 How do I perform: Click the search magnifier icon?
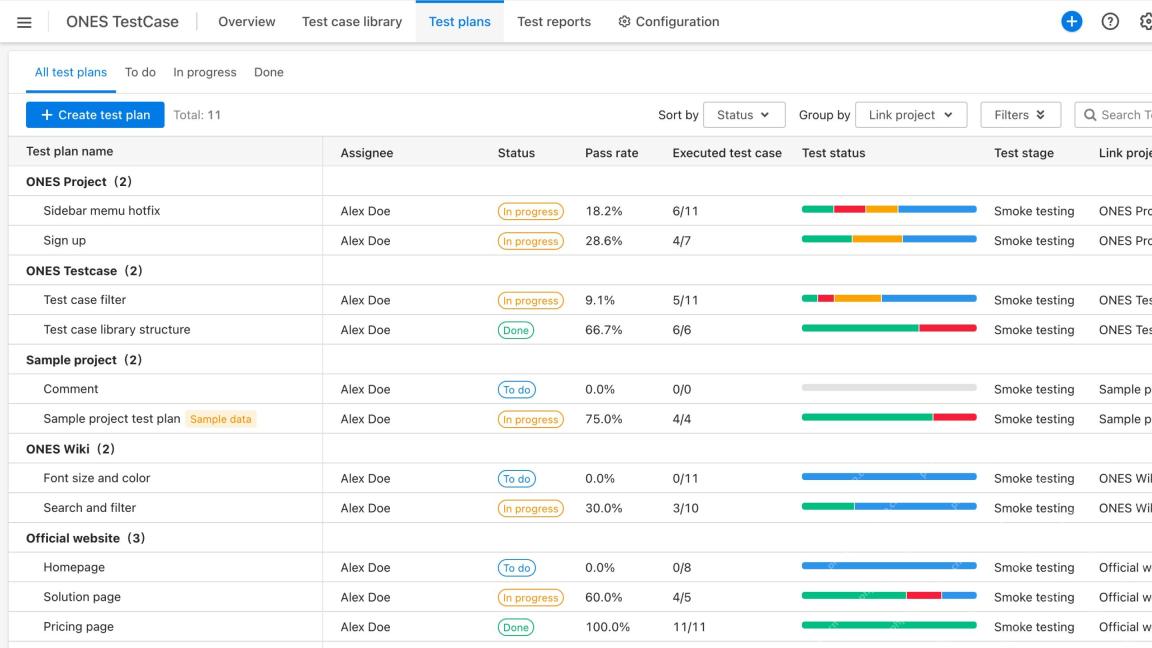point(1090,115)
